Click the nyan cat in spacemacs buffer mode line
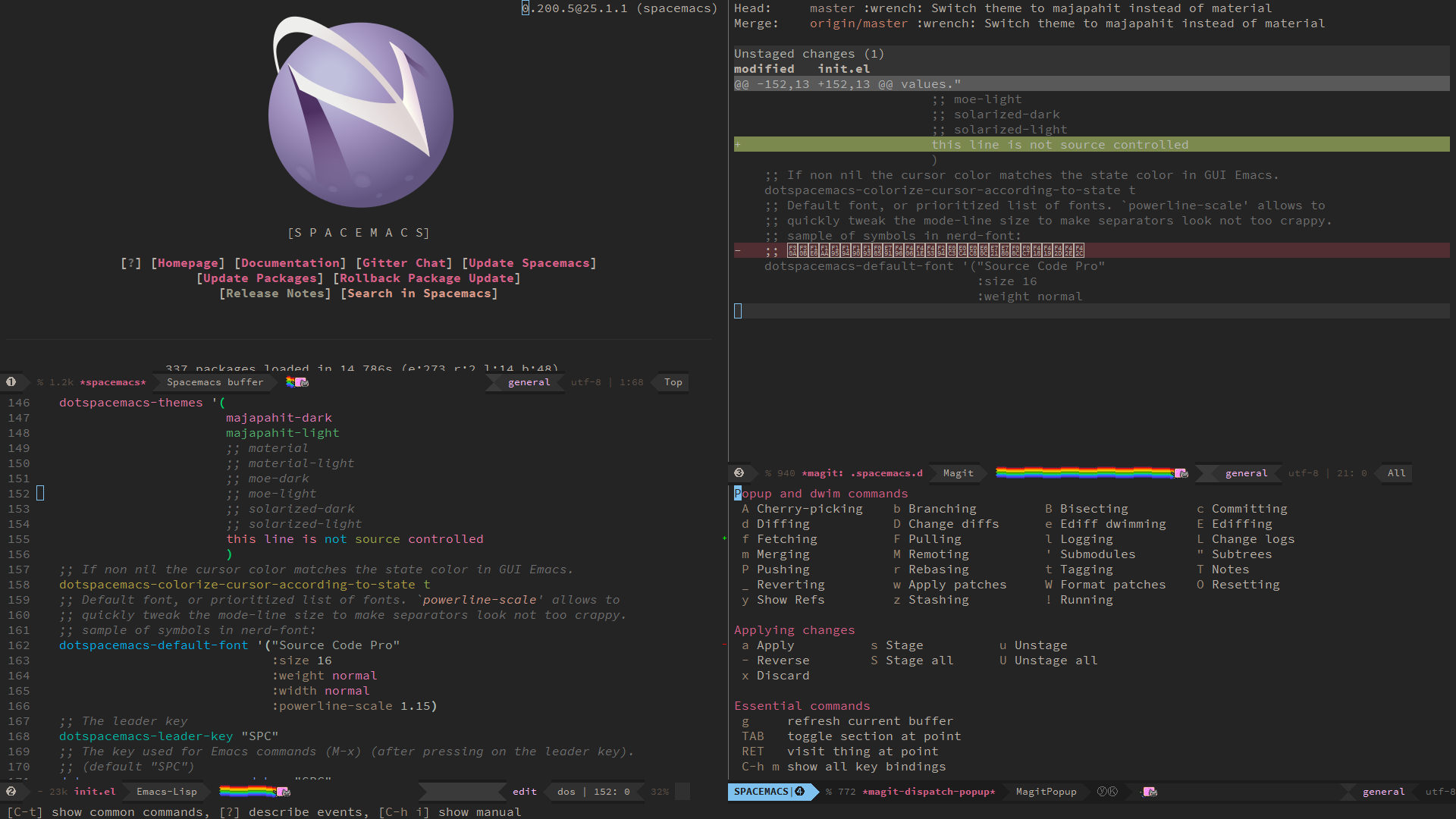The height and width of the screenshot is (819, 1456). click(301, 382)
